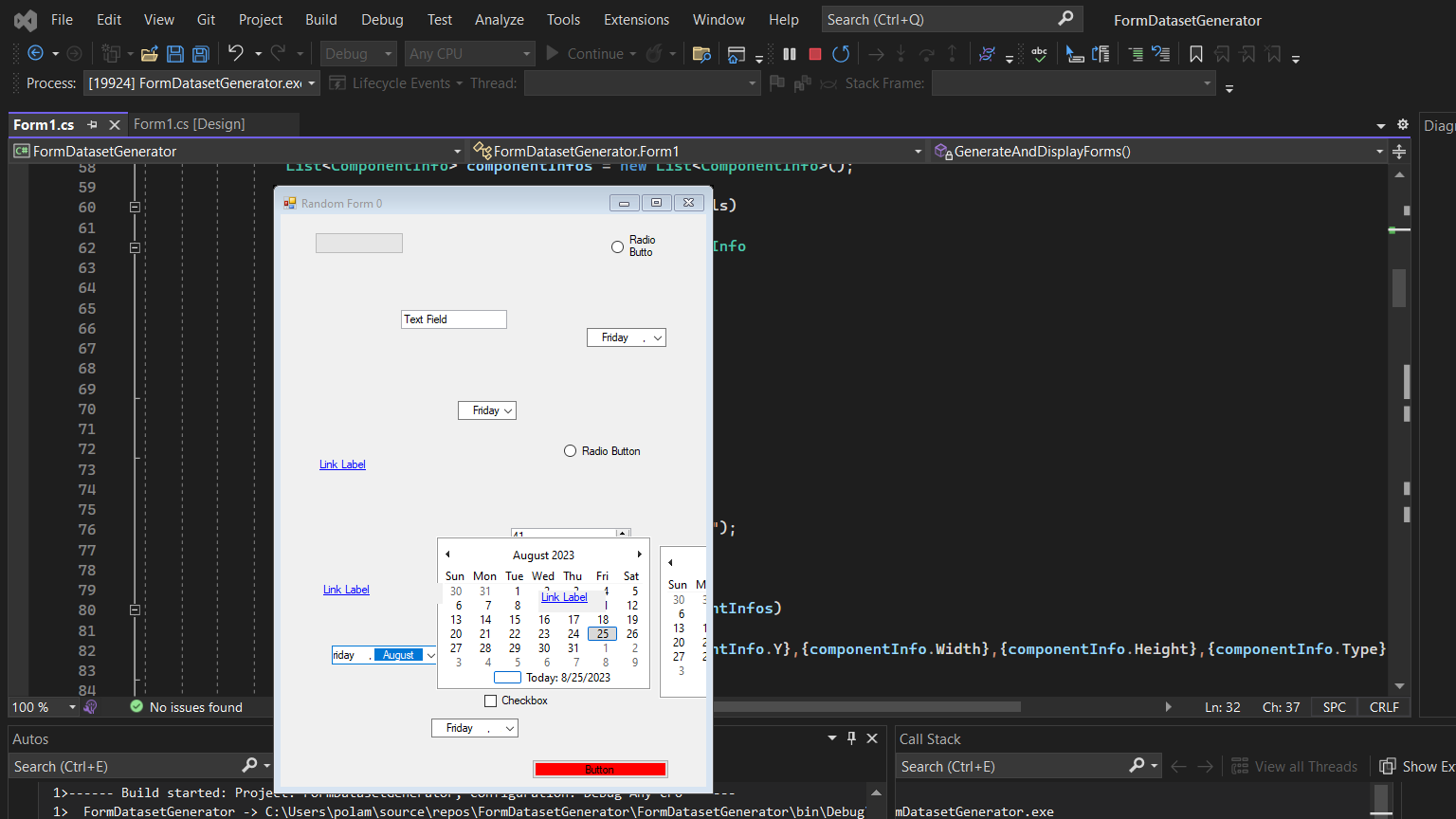Open the Process dropdown for FormDatasetGenerator.exe

coord(312,83)
